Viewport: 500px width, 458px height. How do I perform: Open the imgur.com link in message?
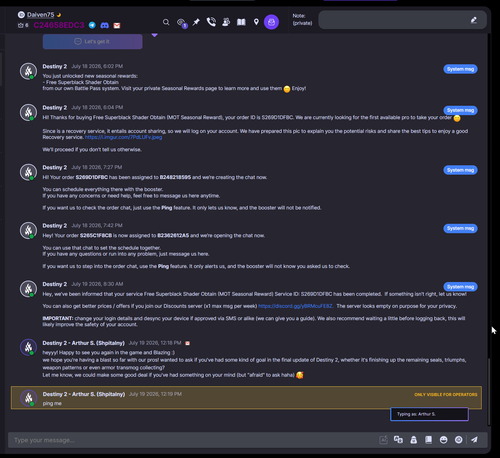point(123,137)
